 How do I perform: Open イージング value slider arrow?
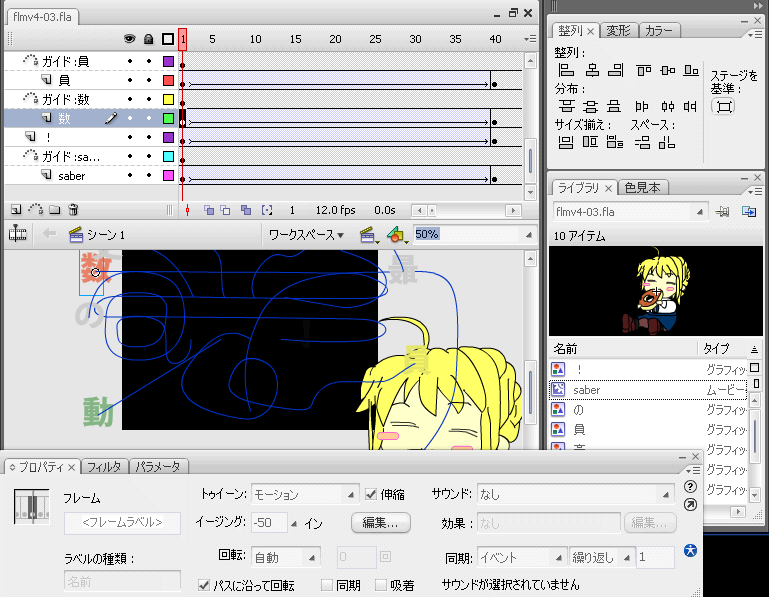point(294,524)
